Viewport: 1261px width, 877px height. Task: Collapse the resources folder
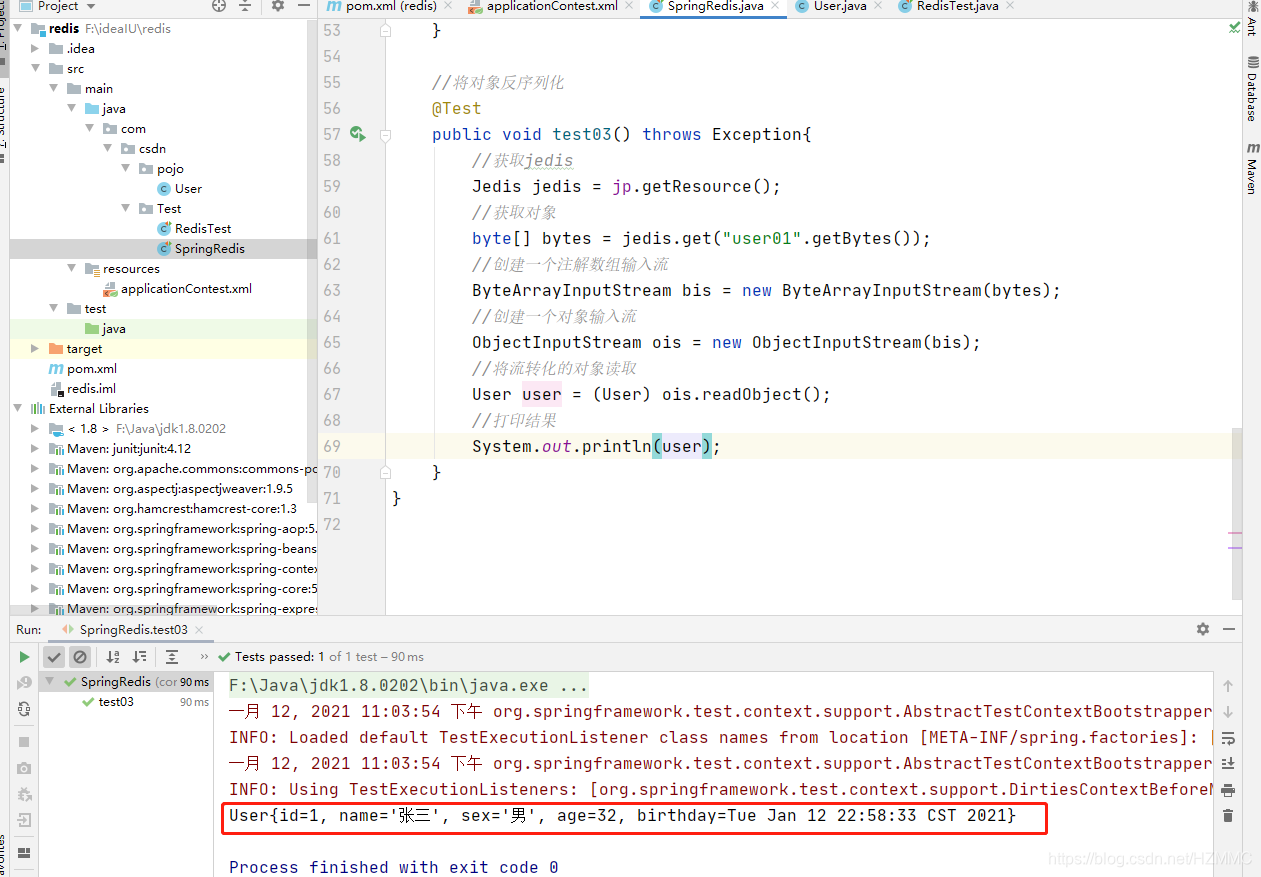click(72, 269)
